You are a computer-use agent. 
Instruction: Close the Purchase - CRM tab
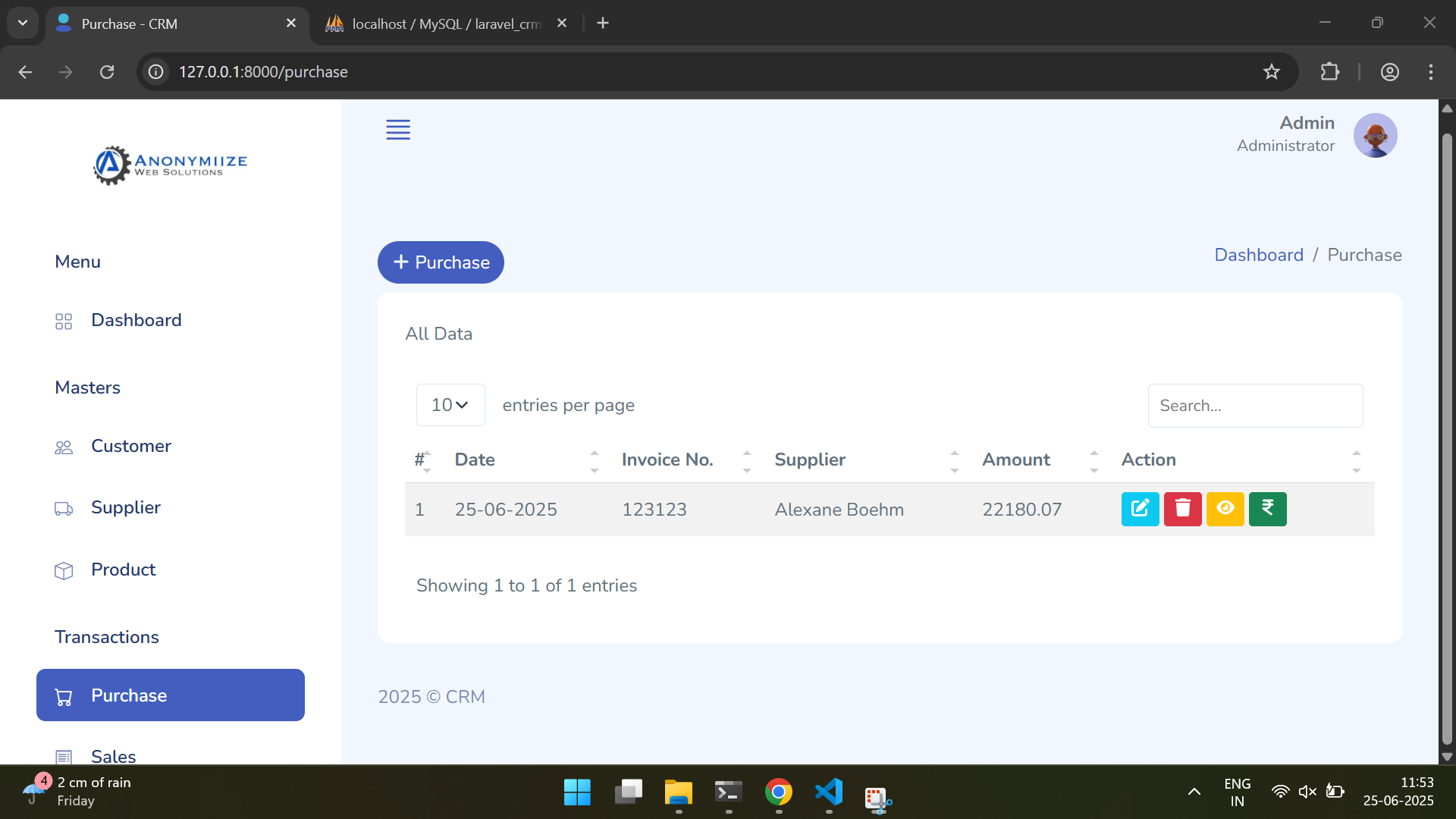(x=290, y=24)
